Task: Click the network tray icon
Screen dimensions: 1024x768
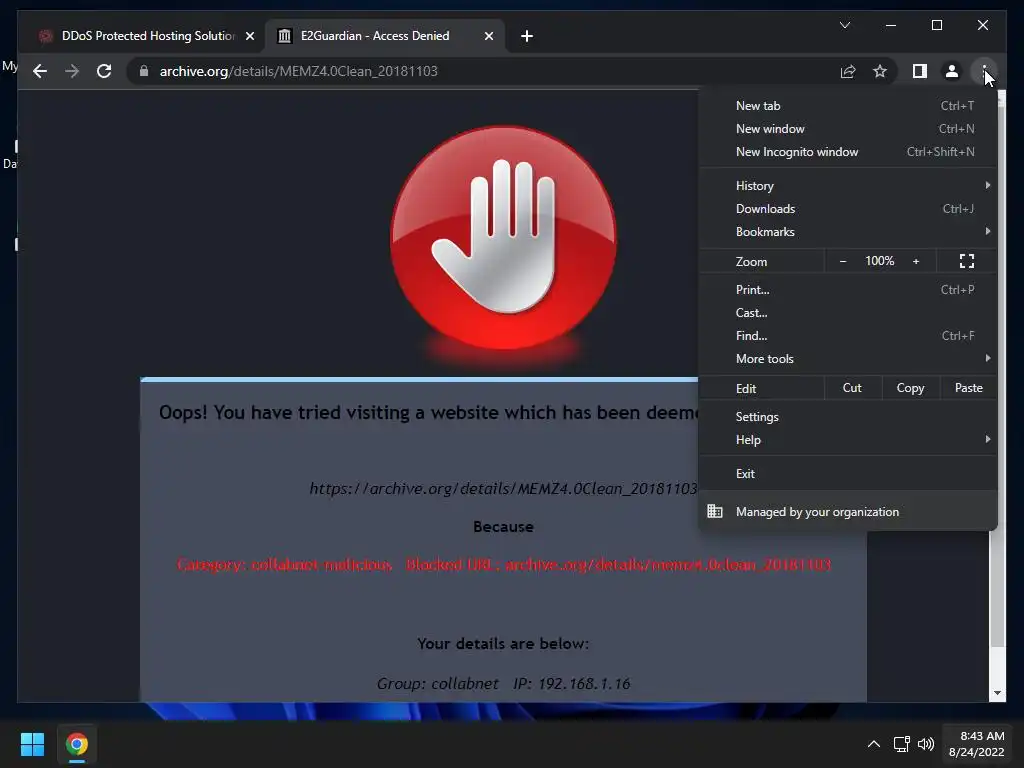Action: pyautogui.click(x=902, y=744)
